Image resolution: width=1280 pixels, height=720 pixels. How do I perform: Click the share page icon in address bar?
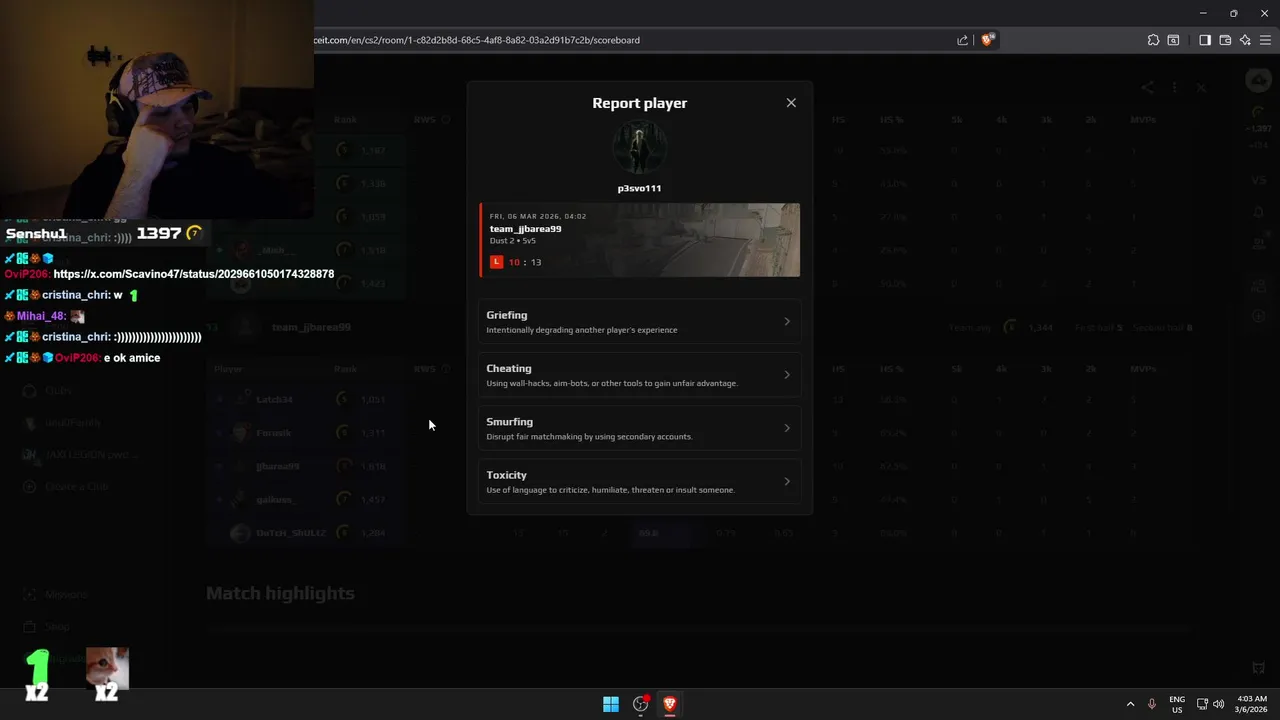coord(962,40)
